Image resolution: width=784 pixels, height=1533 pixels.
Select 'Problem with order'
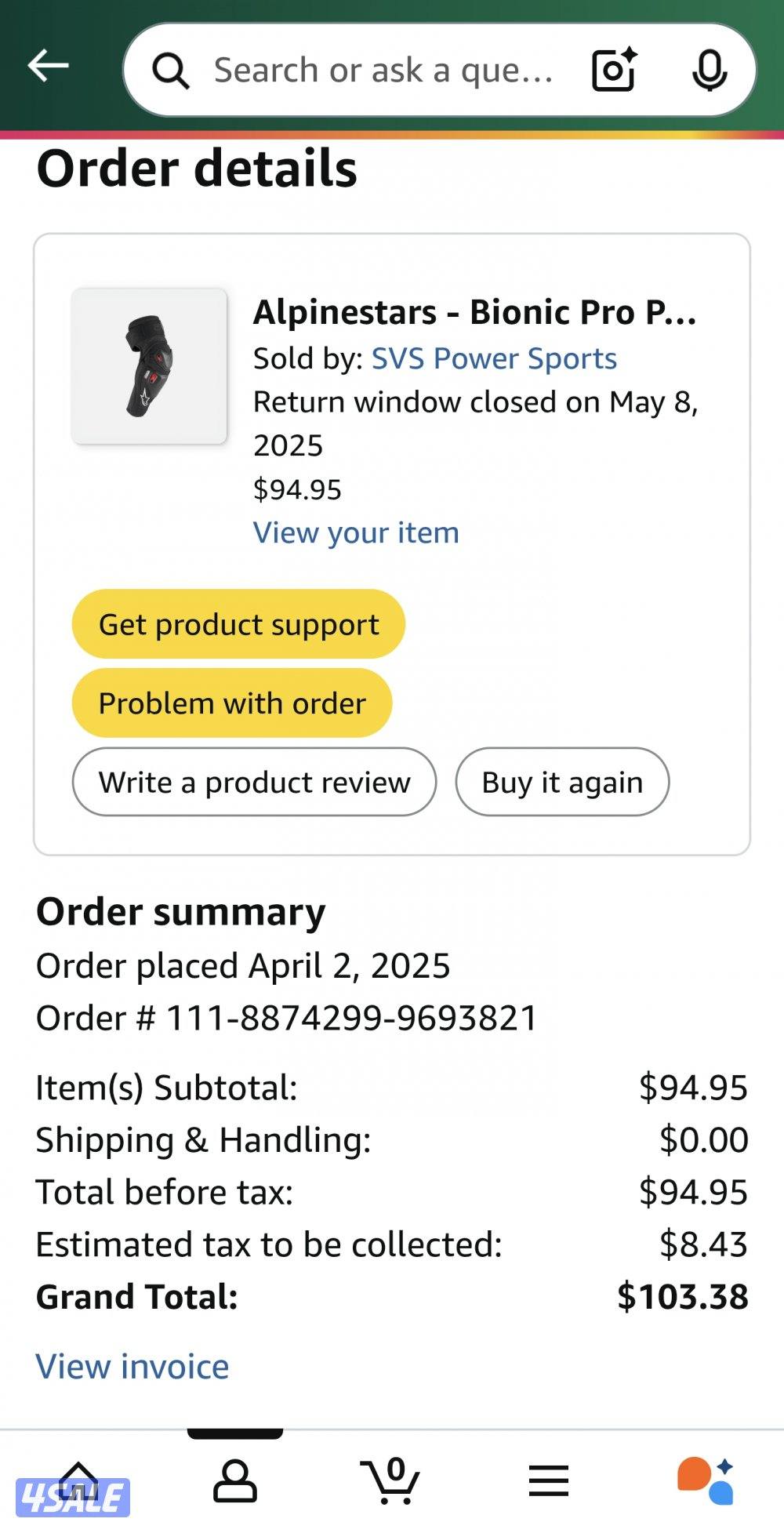[x=232, y=703]
